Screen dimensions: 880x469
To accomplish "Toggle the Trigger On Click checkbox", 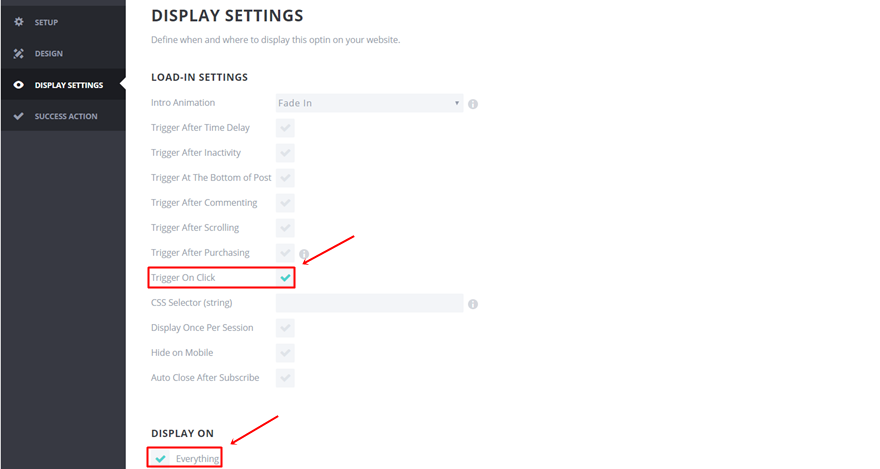I will tap(286, 278).
